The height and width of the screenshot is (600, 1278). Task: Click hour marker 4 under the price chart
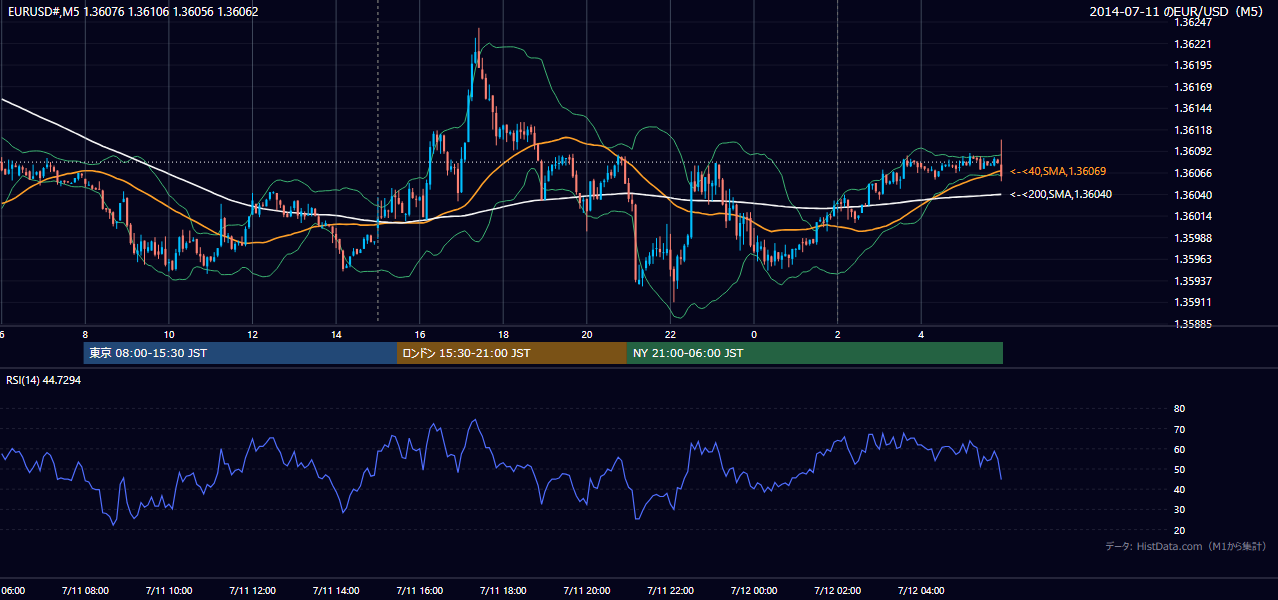[x=921, y=334]
